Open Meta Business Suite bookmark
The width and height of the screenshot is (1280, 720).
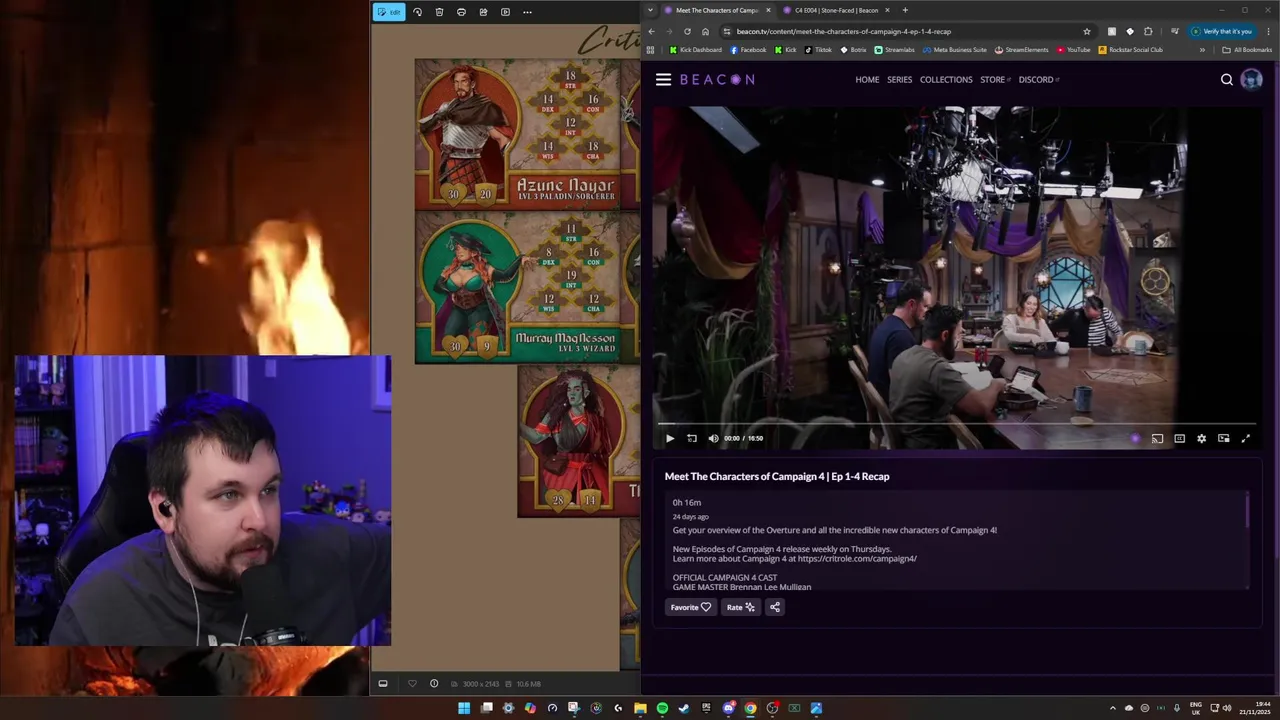pos(955,50)
